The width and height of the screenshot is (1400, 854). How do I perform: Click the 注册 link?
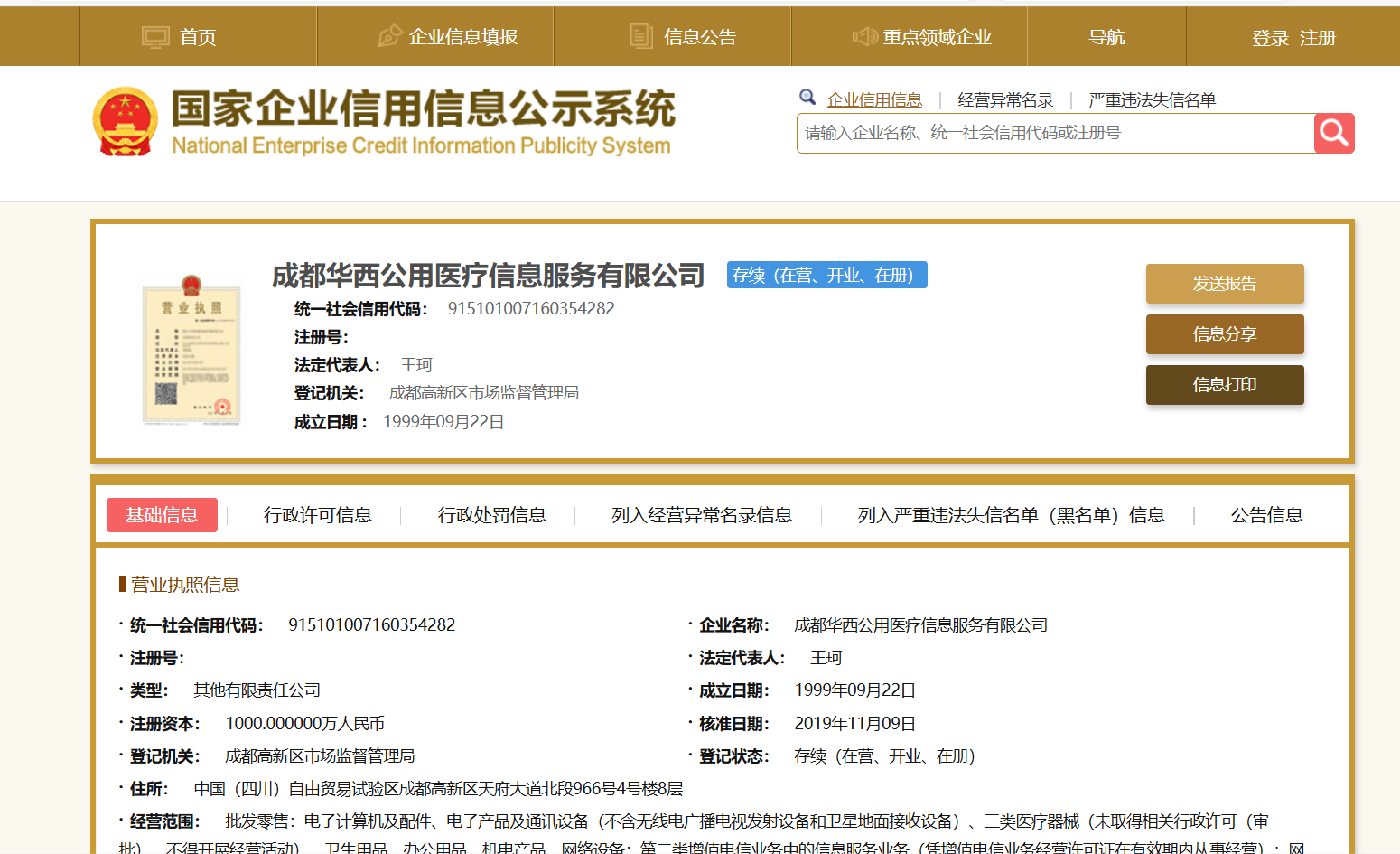(1318, 38)
